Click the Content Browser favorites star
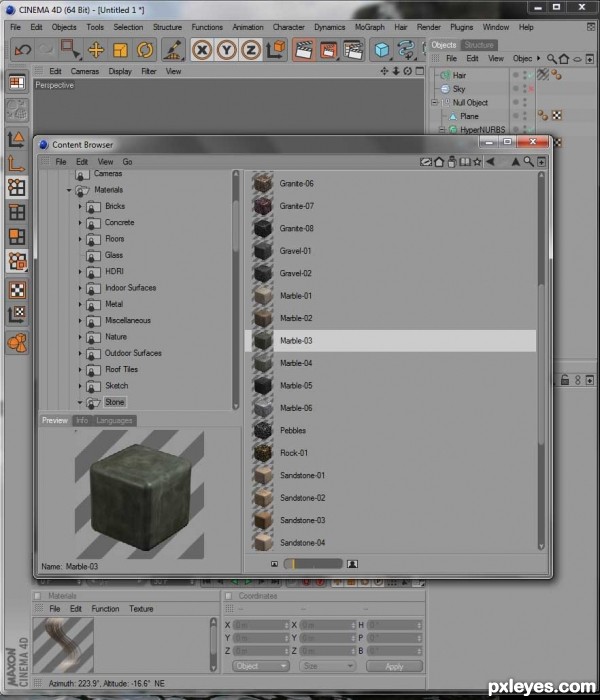 coord(477,162)
